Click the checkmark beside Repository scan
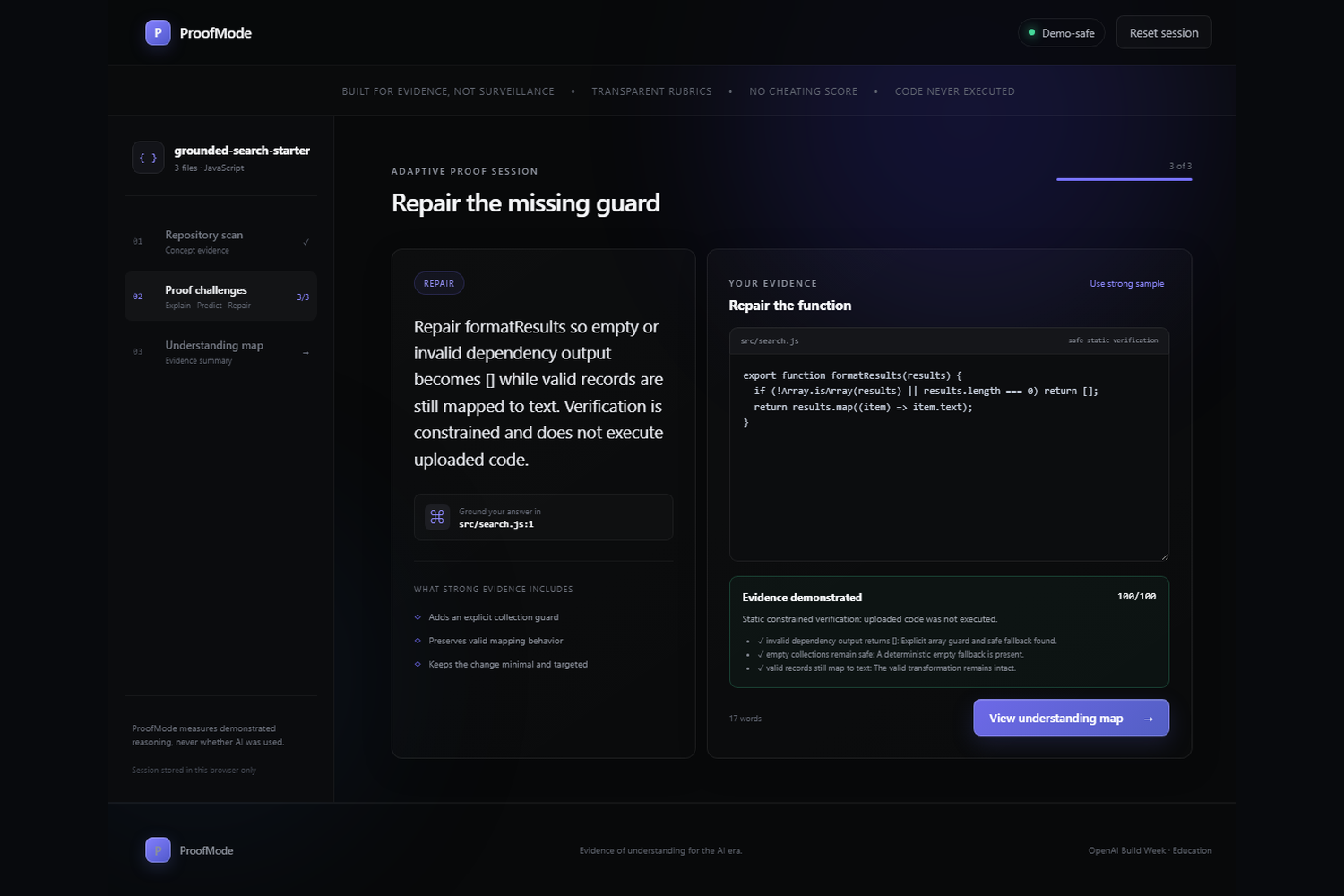The width and height of the screenshot is (1344, 896). pos(306,242)
